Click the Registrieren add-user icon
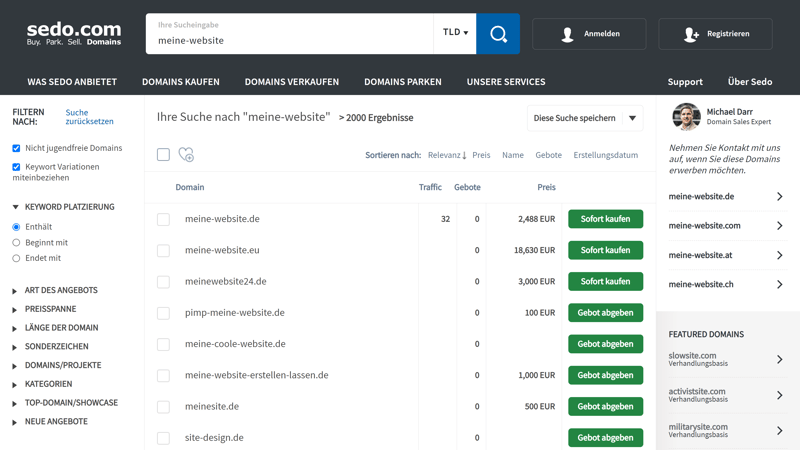 pyautogui.click(x=691, y=34)
